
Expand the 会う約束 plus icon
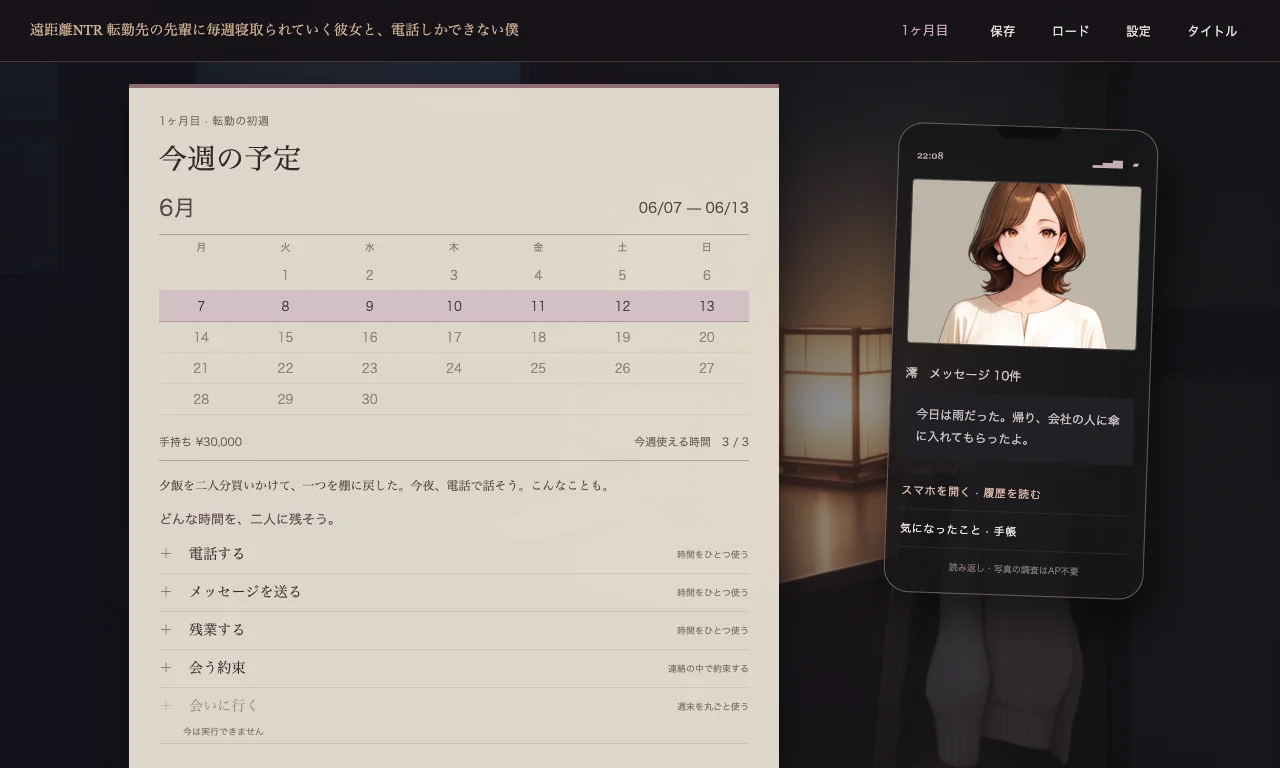click(166, 668)
